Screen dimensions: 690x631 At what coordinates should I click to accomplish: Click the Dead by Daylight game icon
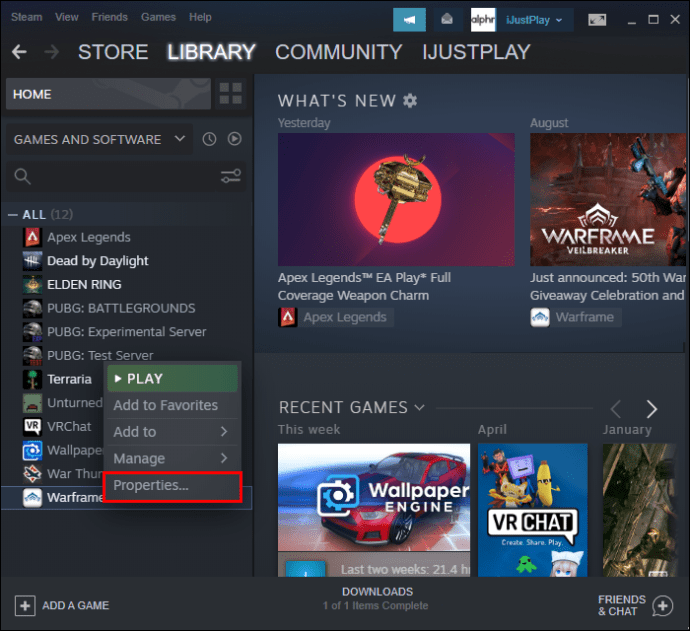click(32, 261)
